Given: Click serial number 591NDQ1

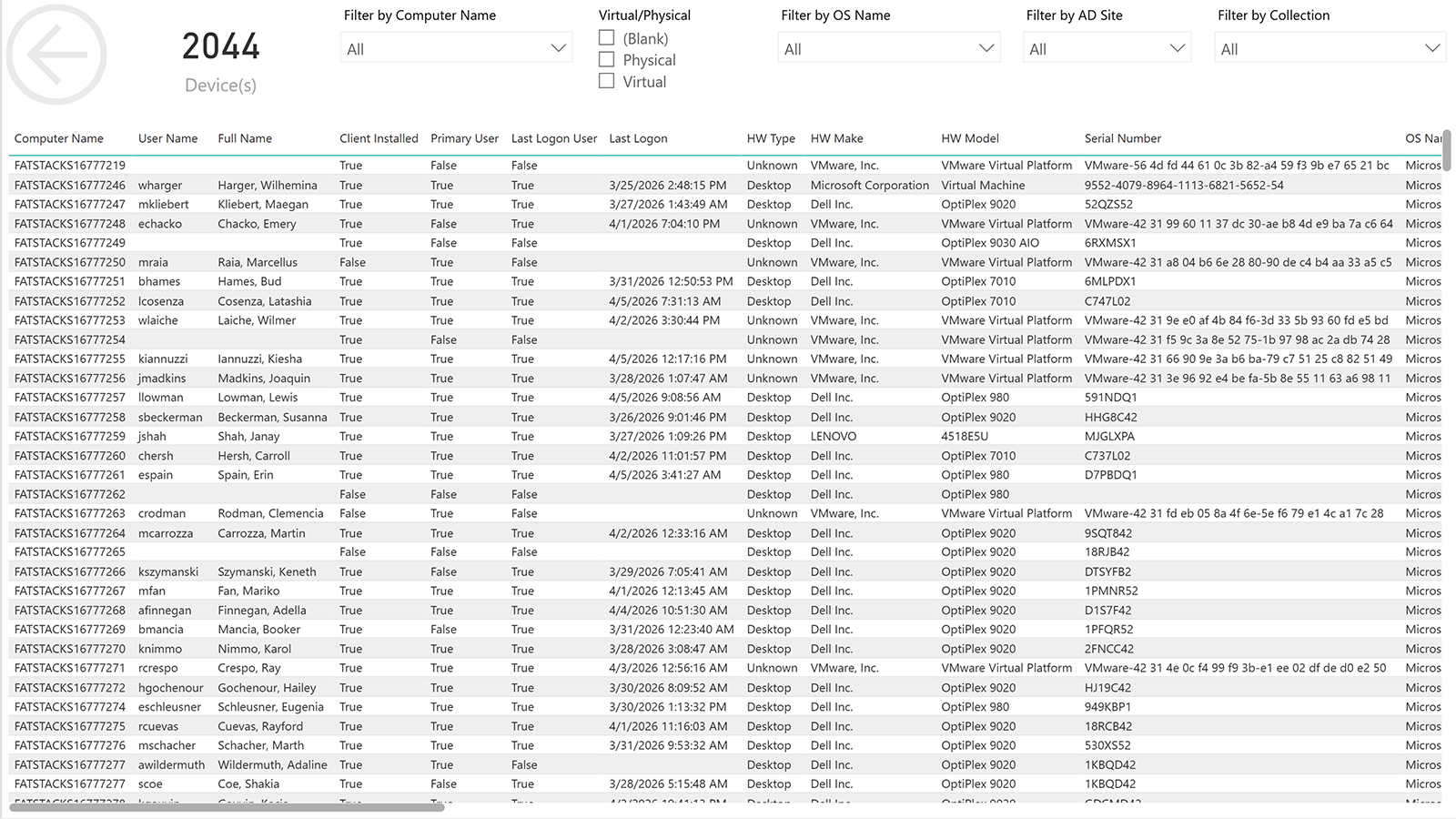Looking at the screenshot, I should pyautogui.click(x=1111, y=398).
